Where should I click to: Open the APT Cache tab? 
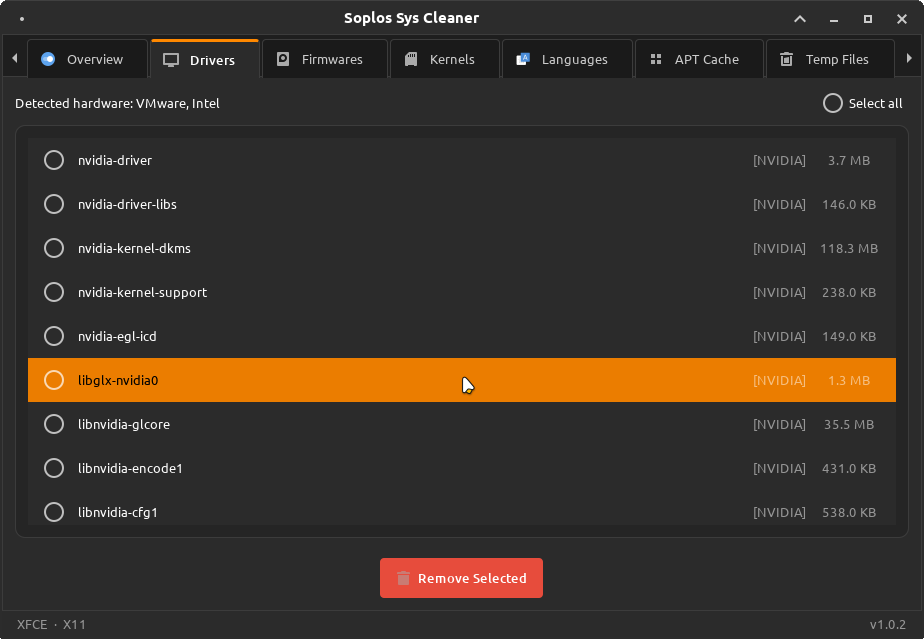tap(699, 59)
